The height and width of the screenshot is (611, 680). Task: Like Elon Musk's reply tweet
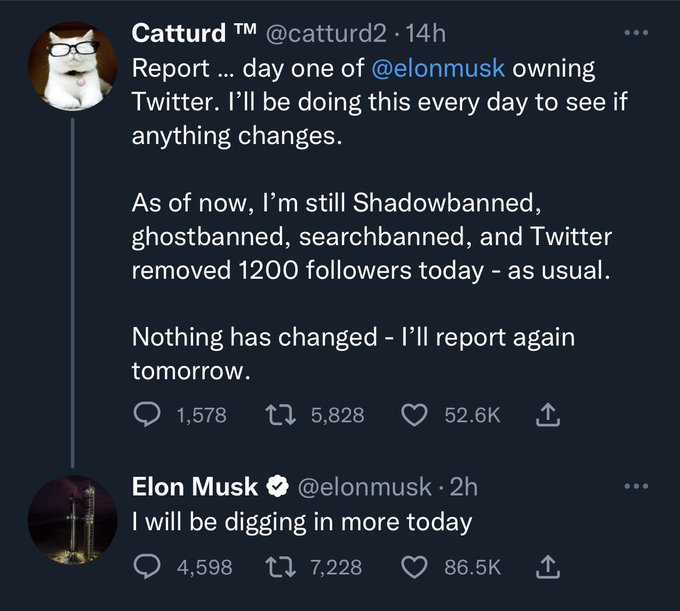tap(413, 567)
